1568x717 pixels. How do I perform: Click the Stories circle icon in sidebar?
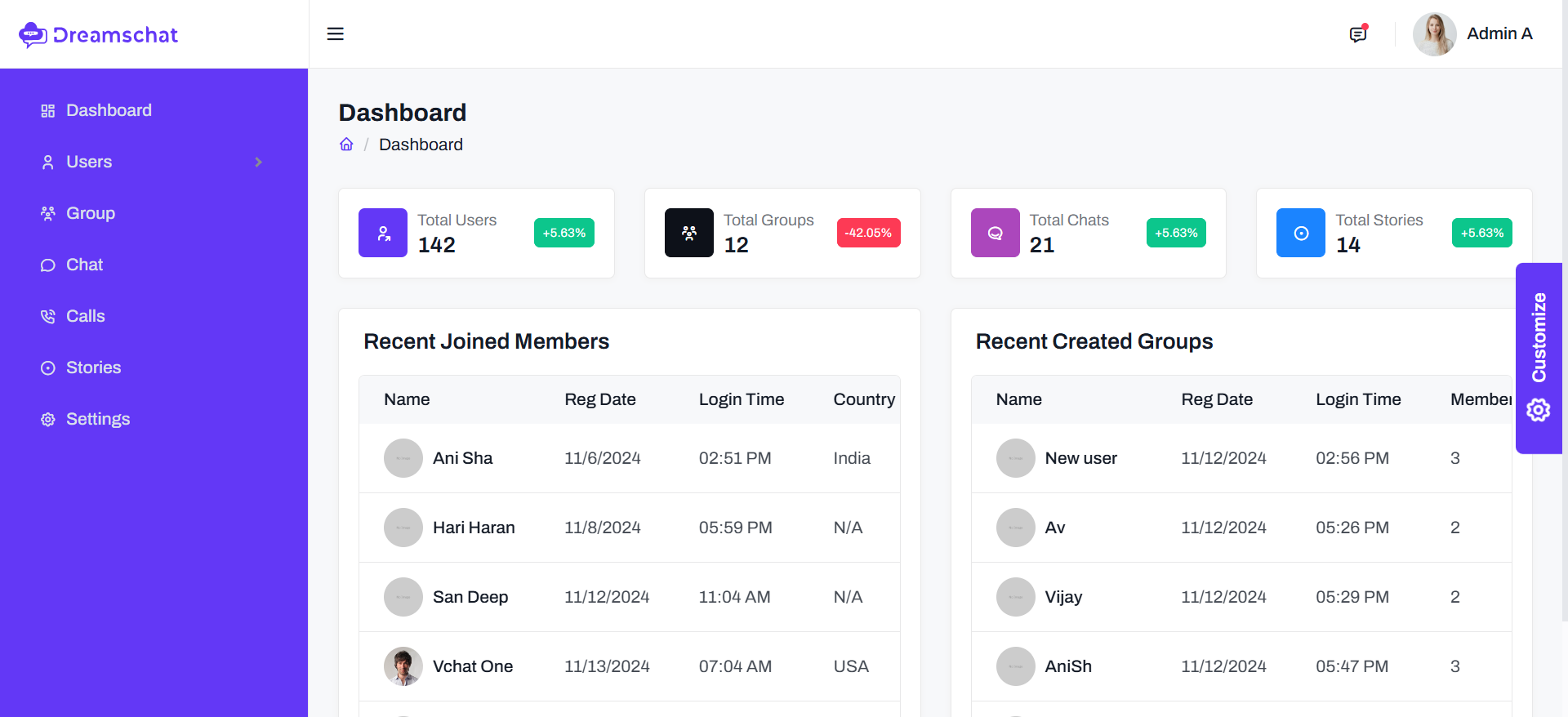coord(48,368)
